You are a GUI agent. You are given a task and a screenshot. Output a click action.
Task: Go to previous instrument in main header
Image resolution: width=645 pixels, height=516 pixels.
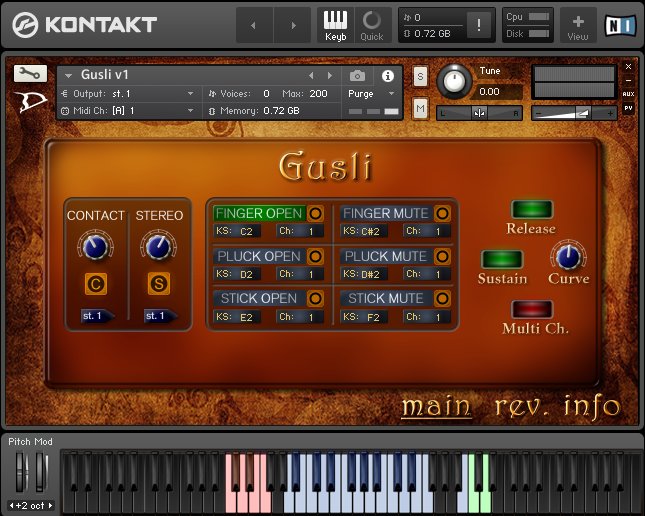(254, 26)
